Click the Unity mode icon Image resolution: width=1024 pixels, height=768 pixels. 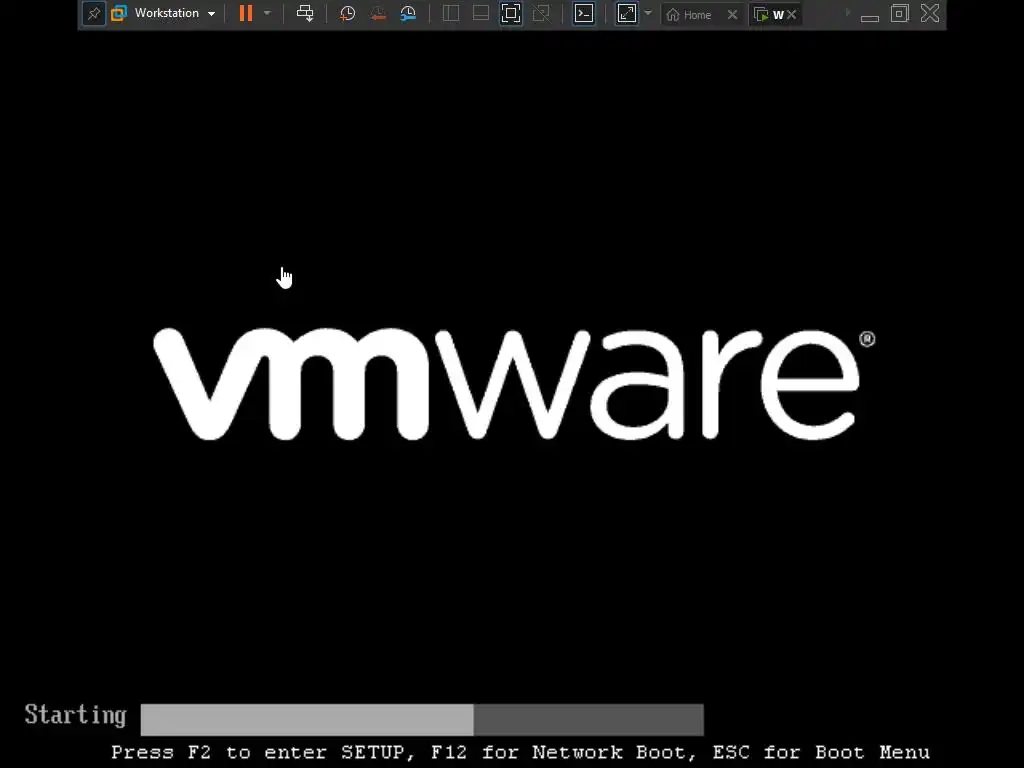click(x=541, y=13)
